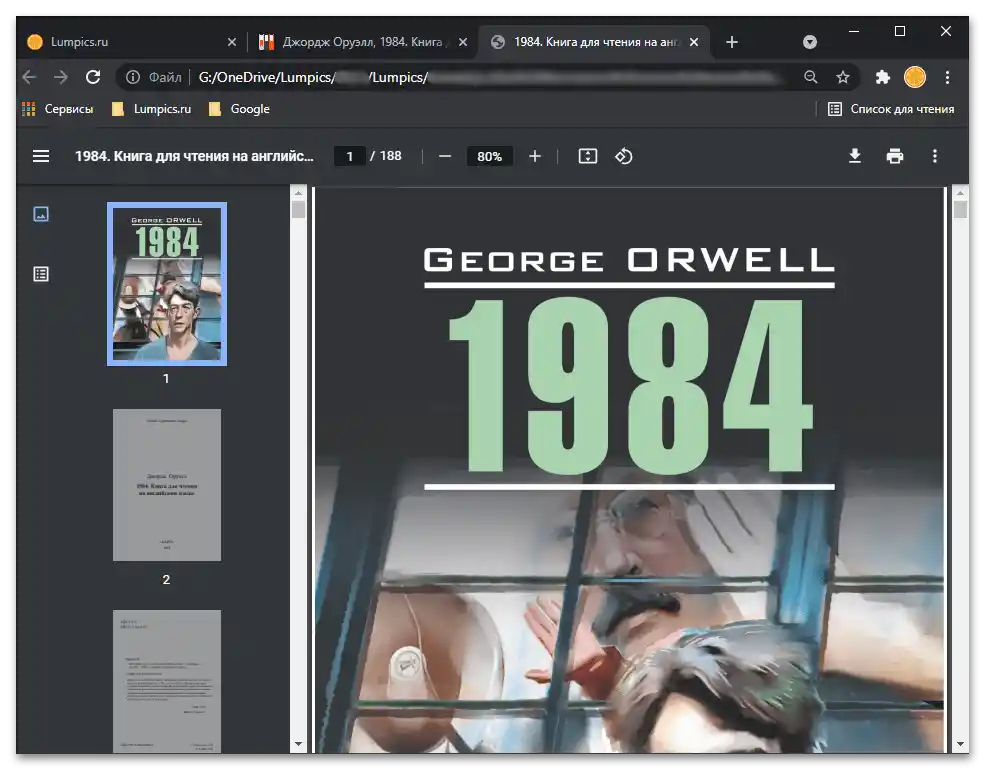The image size is (985, 770).
Task: Zoom in the PDF with plus button
Action: [x=535, y=156]
